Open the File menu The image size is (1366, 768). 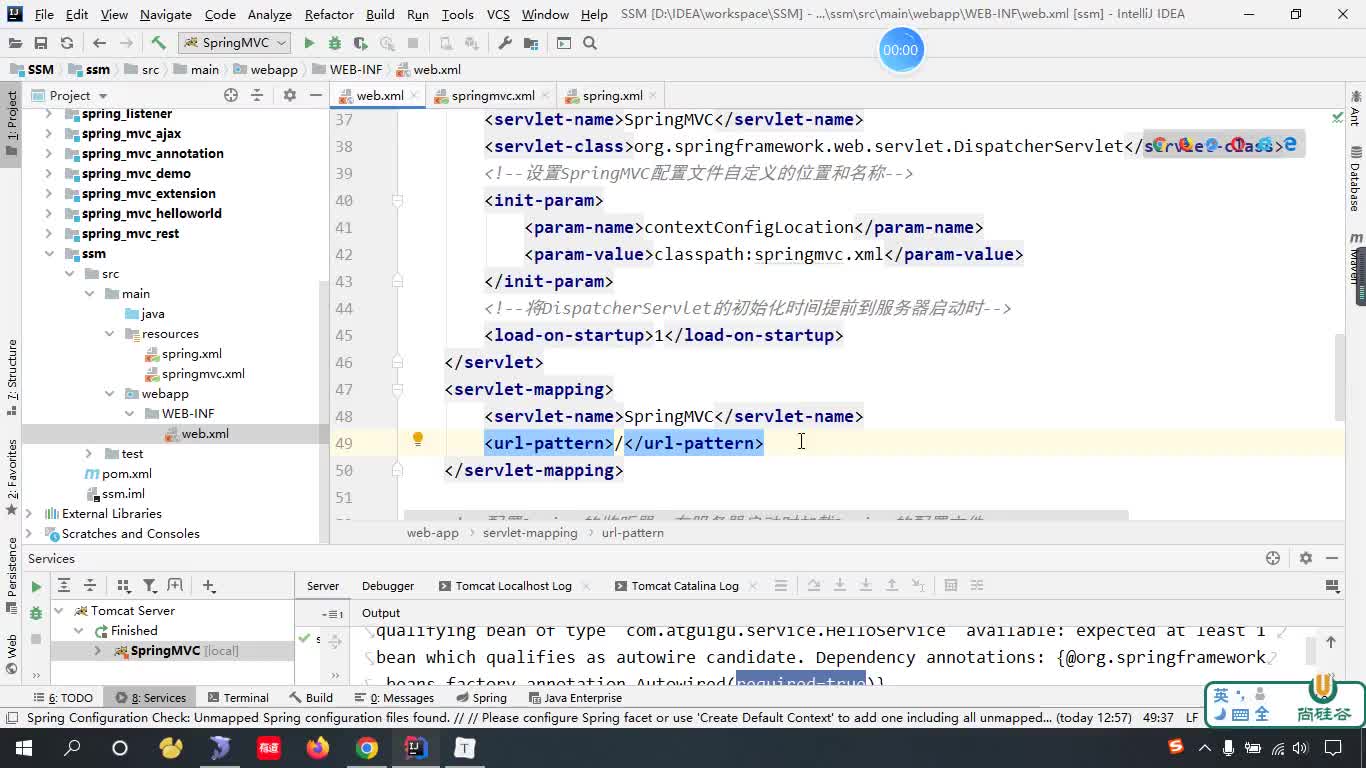pyautogui.click(x=44, y=14)
